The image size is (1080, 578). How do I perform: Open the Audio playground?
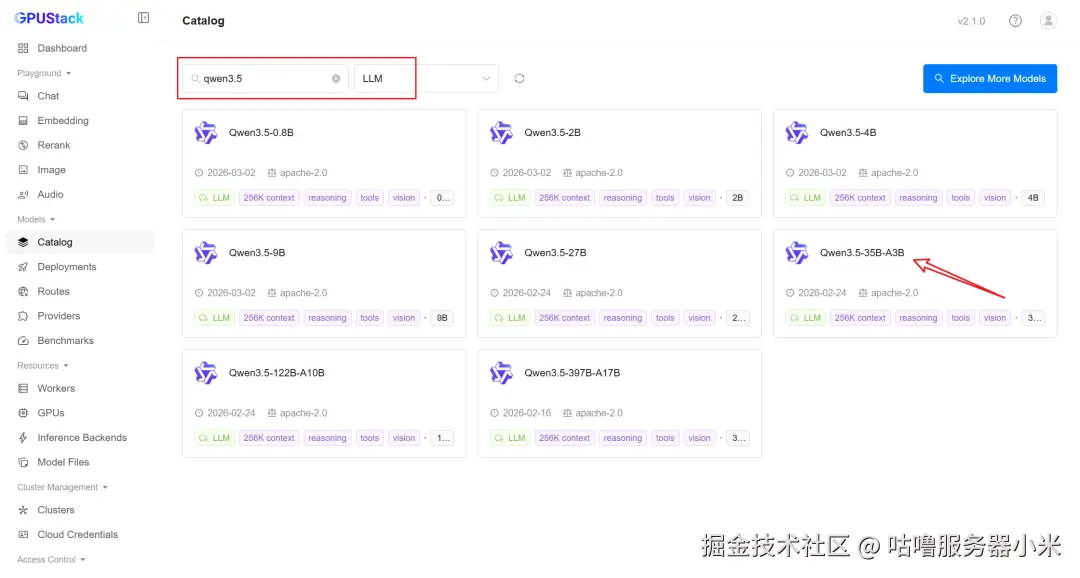(x=80, y=194)
